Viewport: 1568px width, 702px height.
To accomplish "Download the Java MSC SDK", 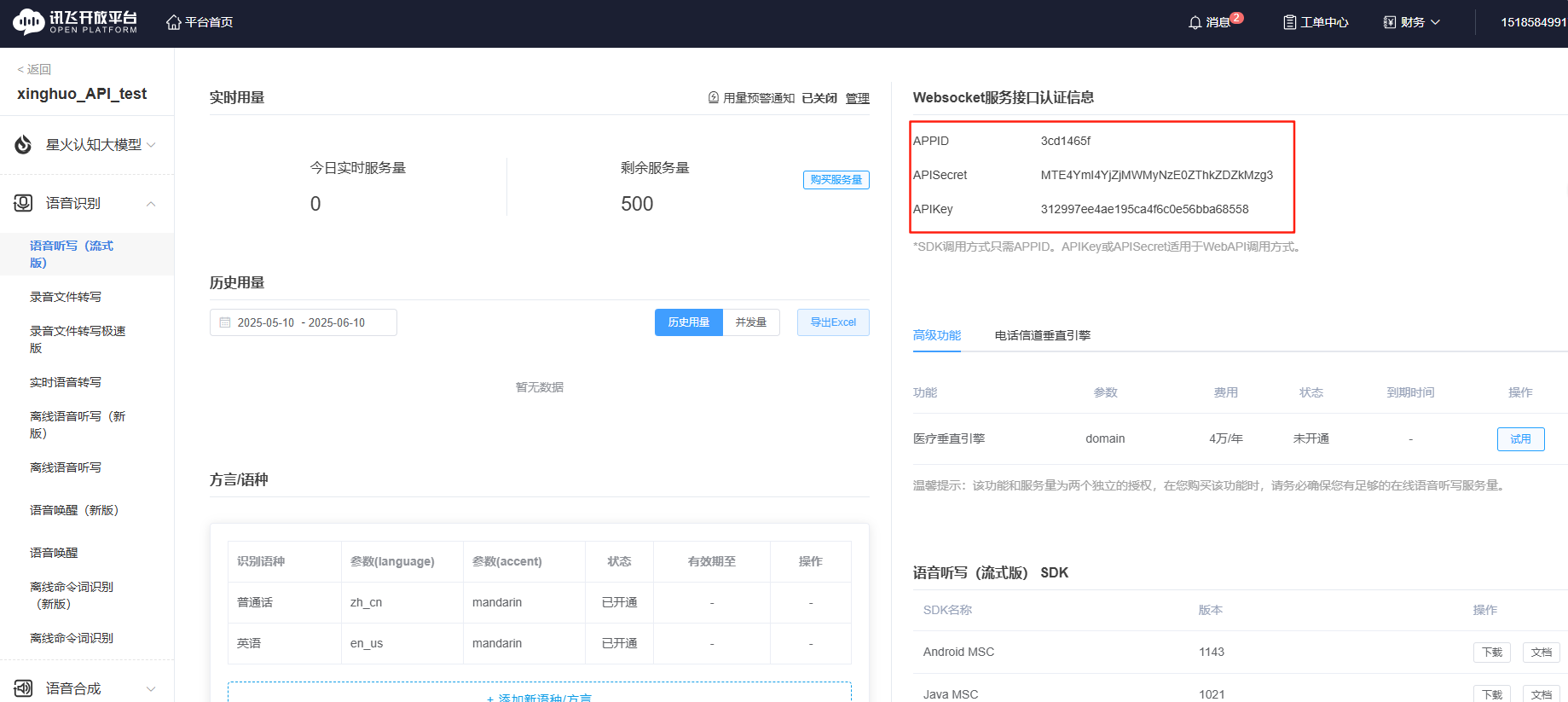I will 1492,694.
